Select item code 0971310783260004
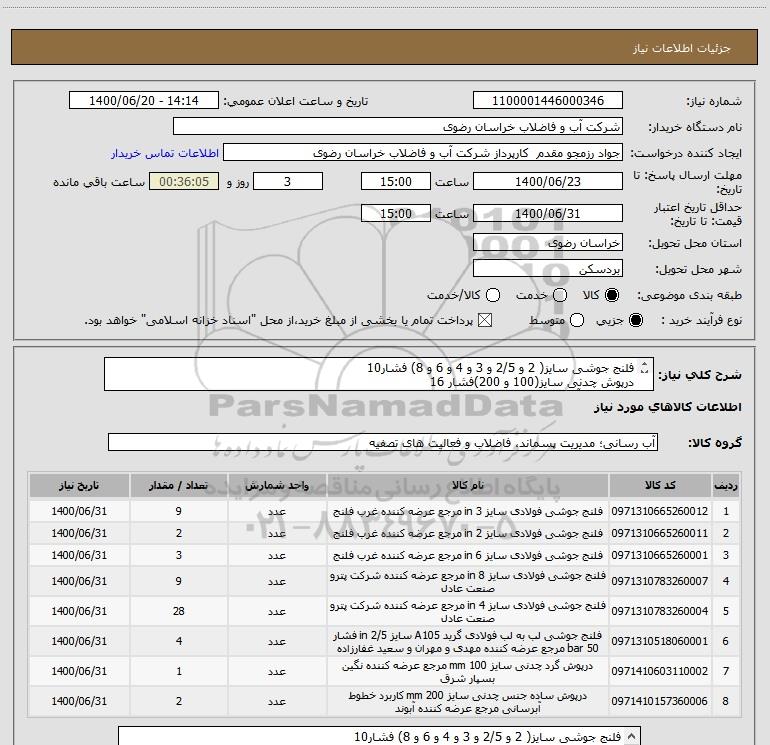The image size is (770, 745). tap(660, 611)
